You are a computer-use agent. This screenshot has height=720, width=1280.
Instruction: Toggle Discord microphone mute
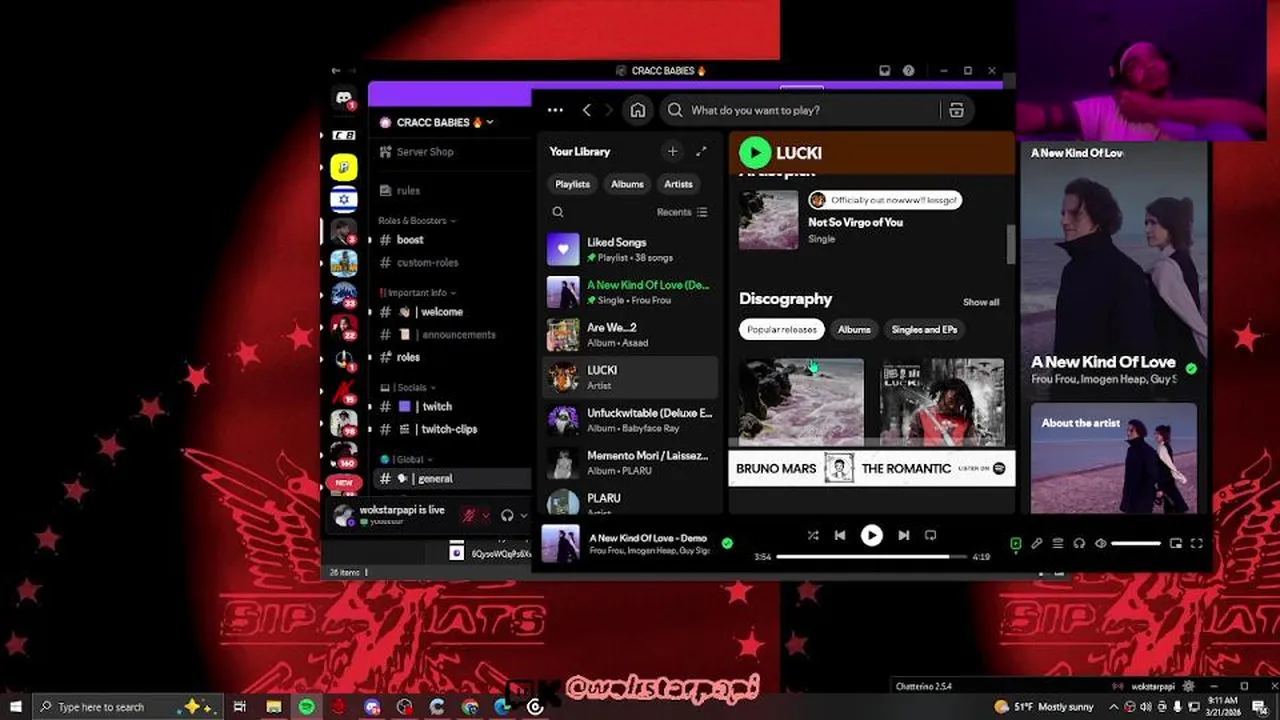tap(467, 515)
